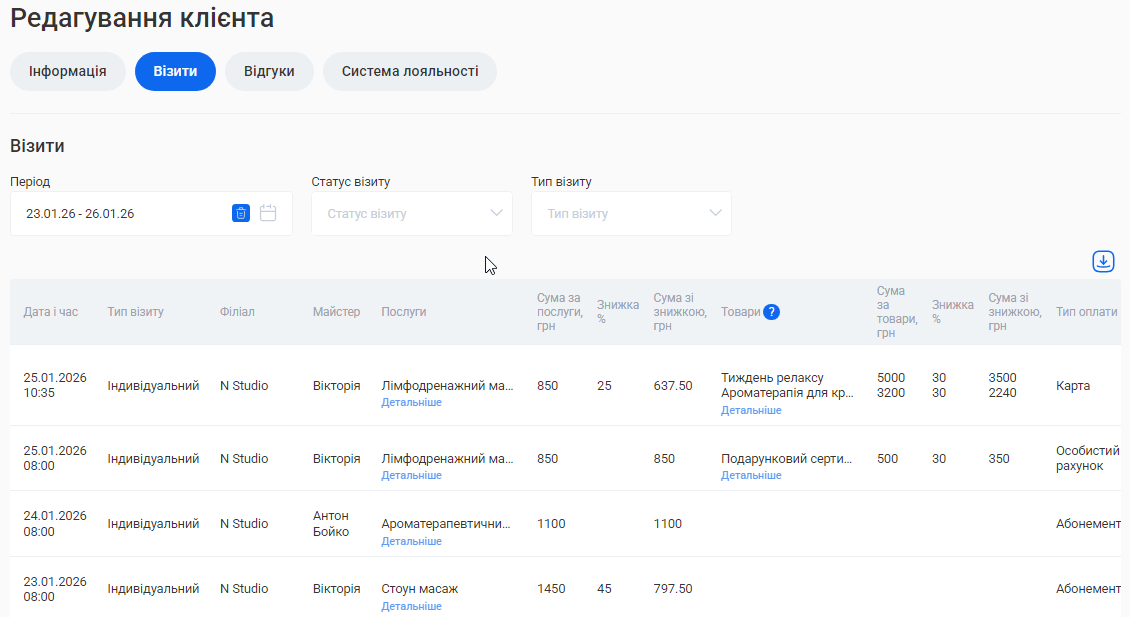Go to Система лояльності tab

coord(410,72)
